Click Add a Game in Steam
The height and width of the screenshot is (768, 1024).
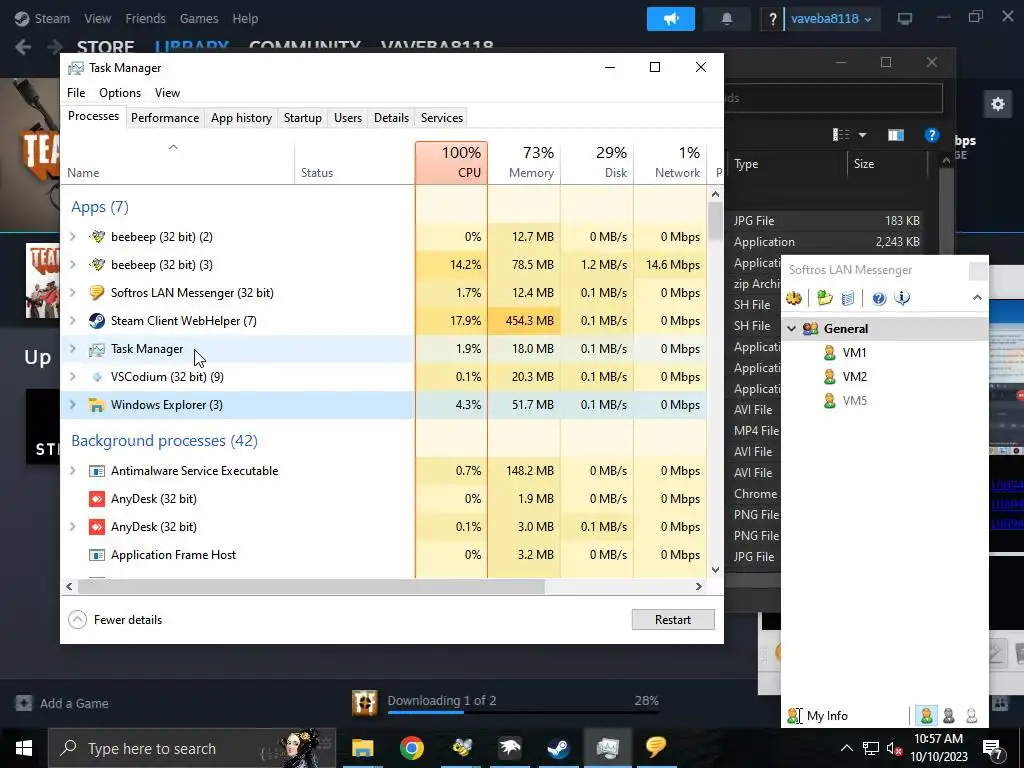[62, 703]
